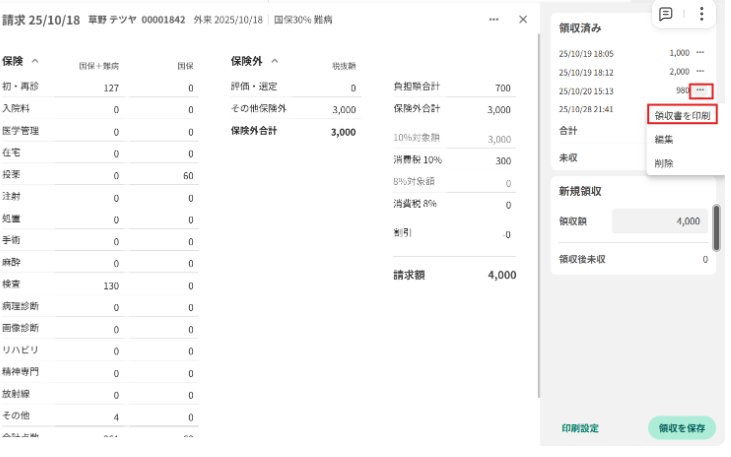Select 削除 from the context menu
This screenshot has width=731, height=457.
click(x=663, y=163)
